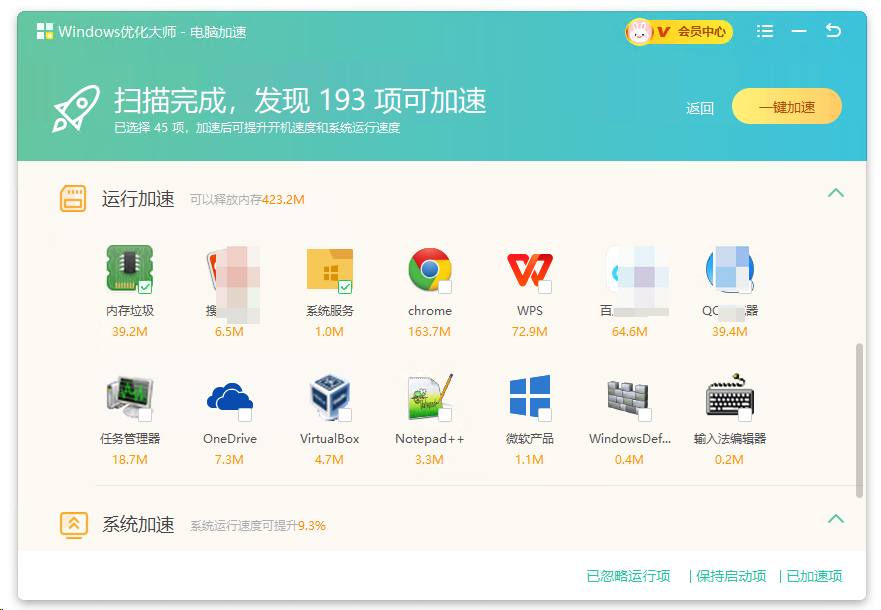Click the 扫描完成 scan result headline

300,101
